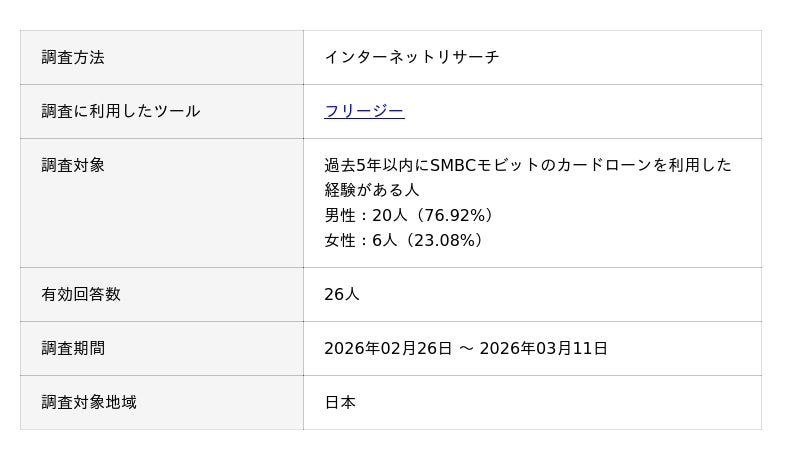Click the start date 2026年02月26日

[x=388, y=348]
